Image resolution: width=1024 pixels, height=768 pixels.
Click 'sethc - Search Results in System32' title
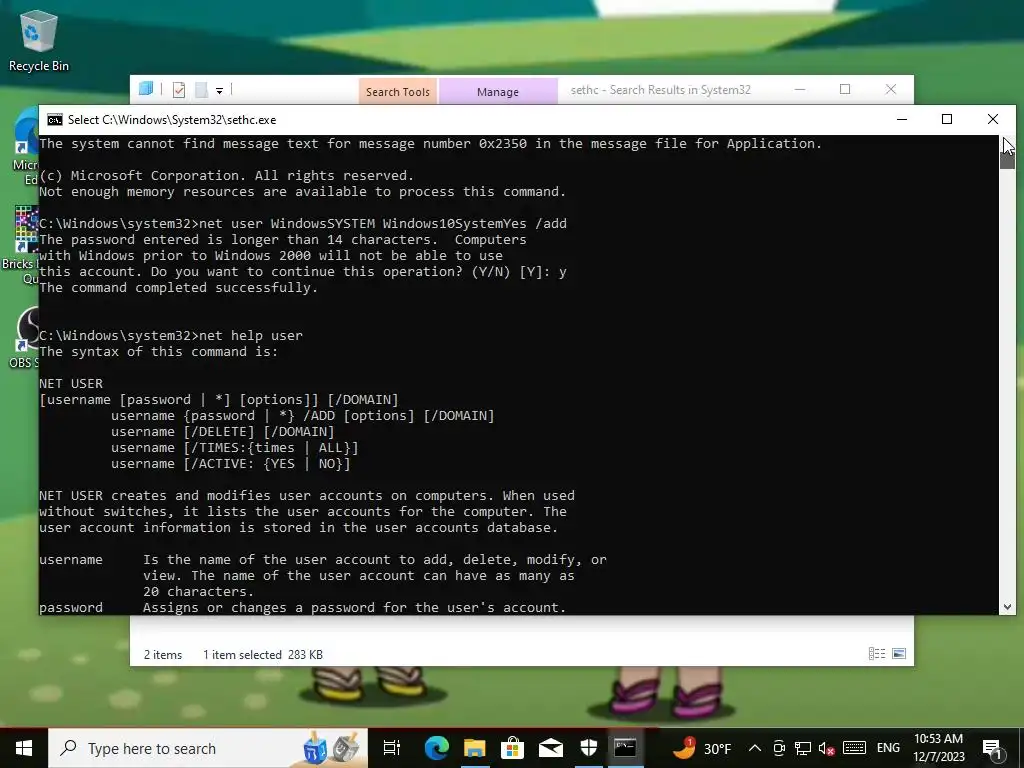point(660,90)
